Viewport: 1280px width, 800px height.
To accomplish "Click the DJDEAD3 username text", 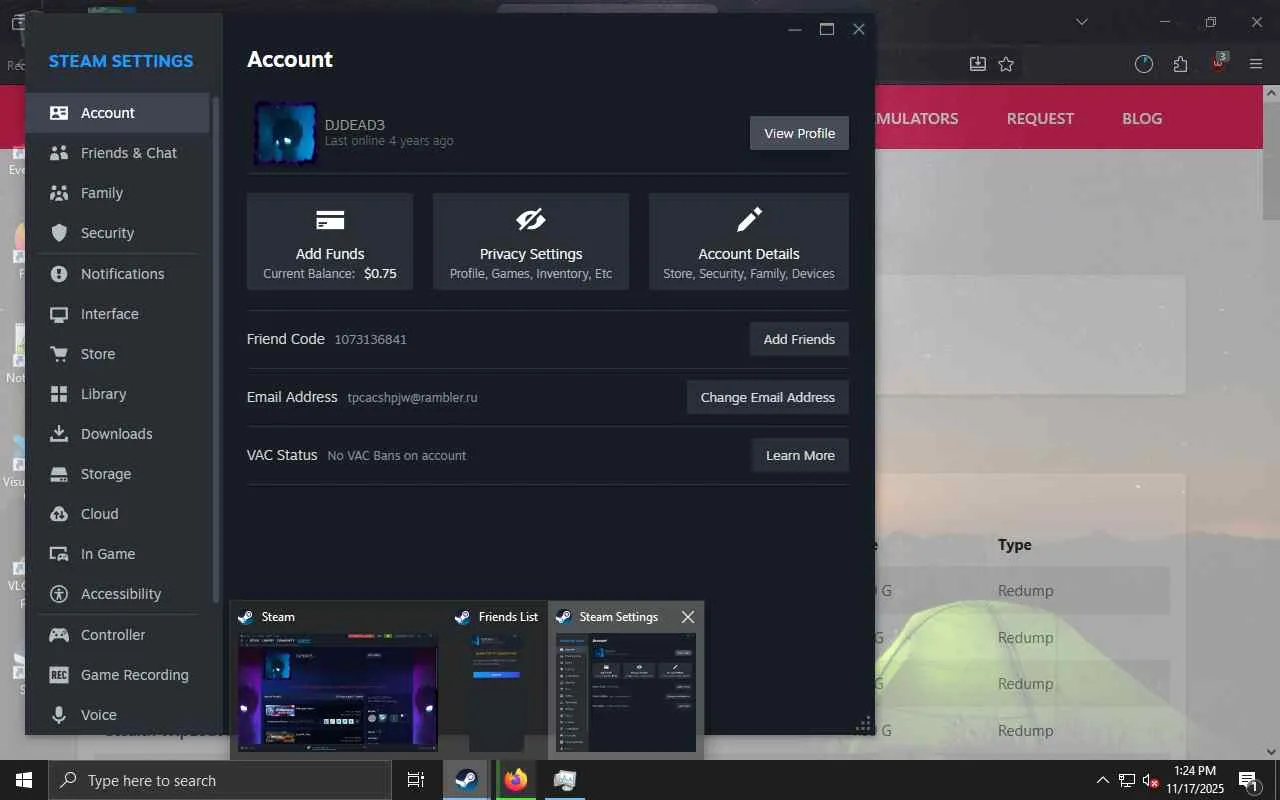I will (355, 125).
